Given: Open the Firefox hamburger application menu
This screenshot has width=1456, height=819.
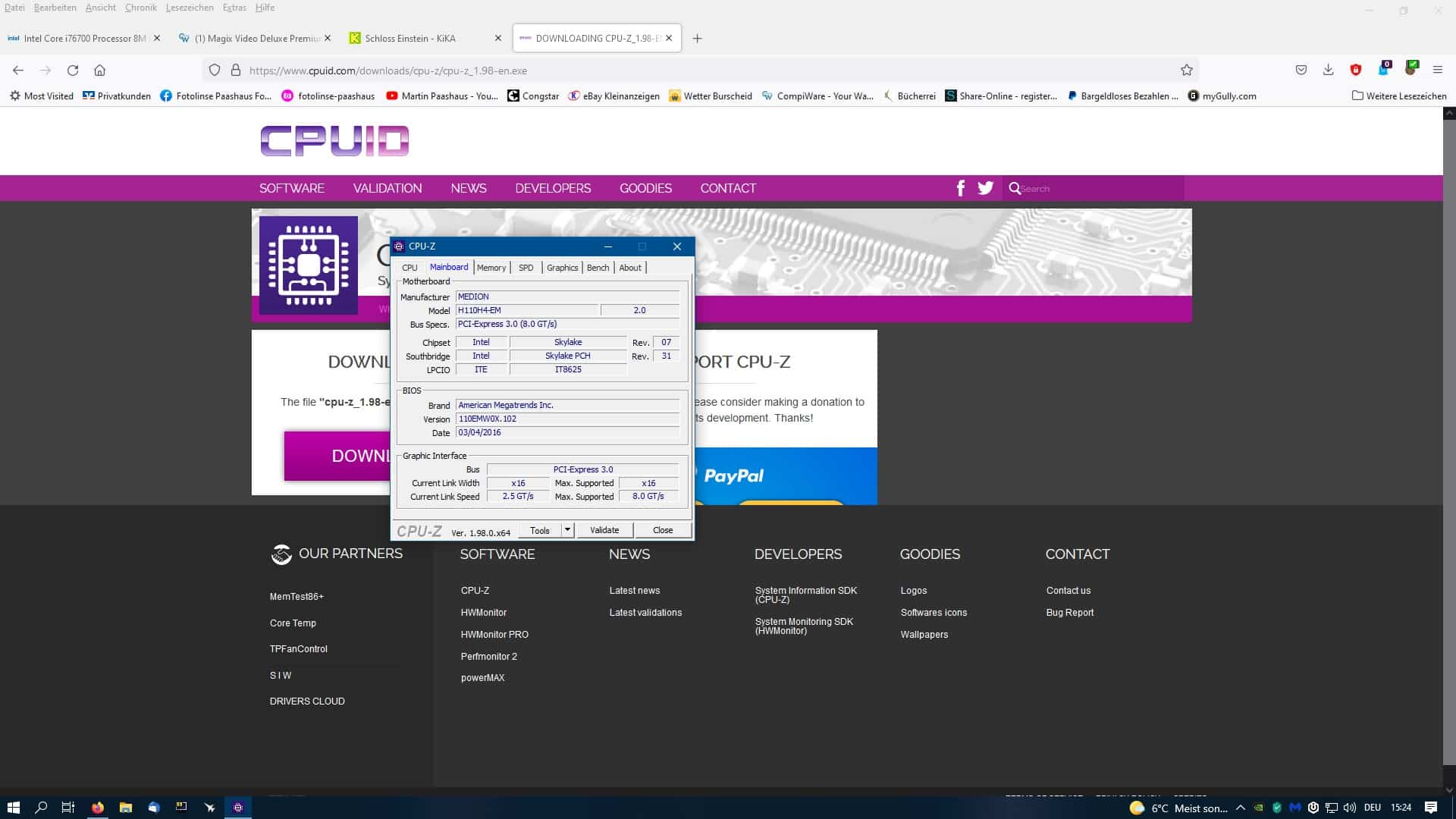Looking at the screenshot, I should [x=1438, y=70].
